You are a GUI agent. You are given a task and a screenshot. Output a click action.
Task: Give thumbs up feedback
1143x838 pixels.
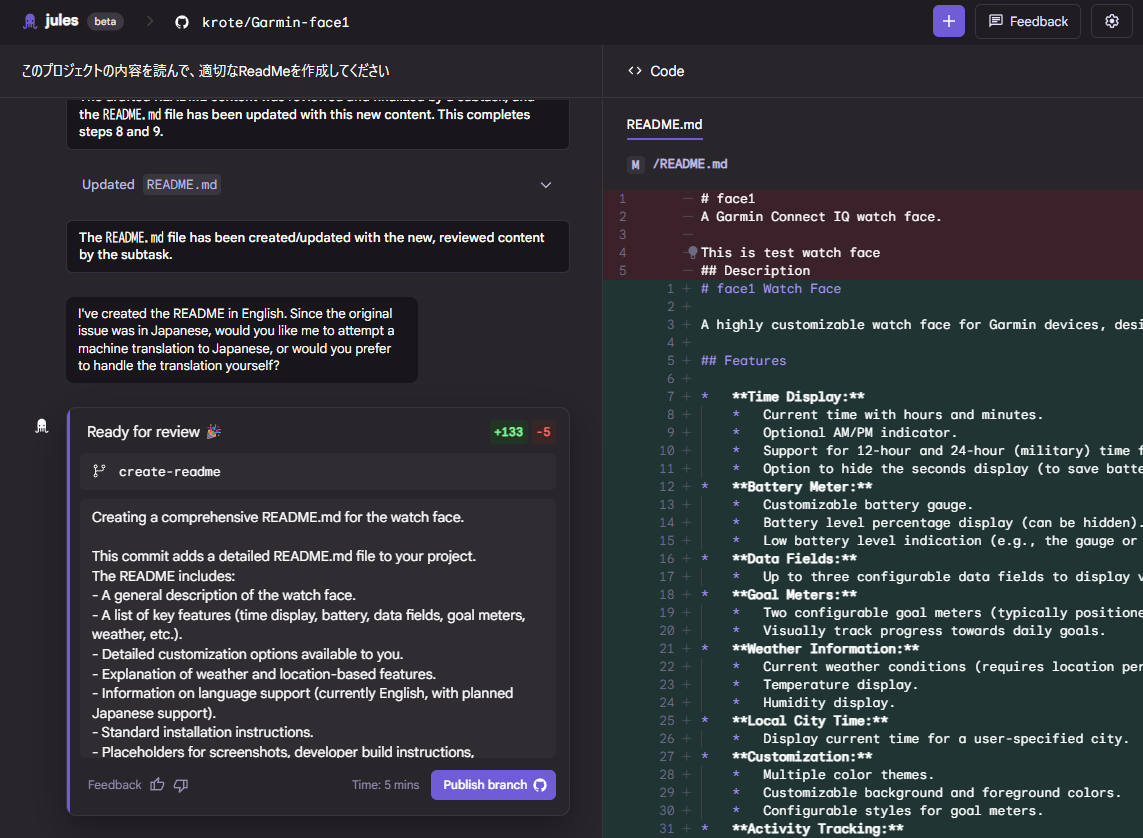click(157, 785)
